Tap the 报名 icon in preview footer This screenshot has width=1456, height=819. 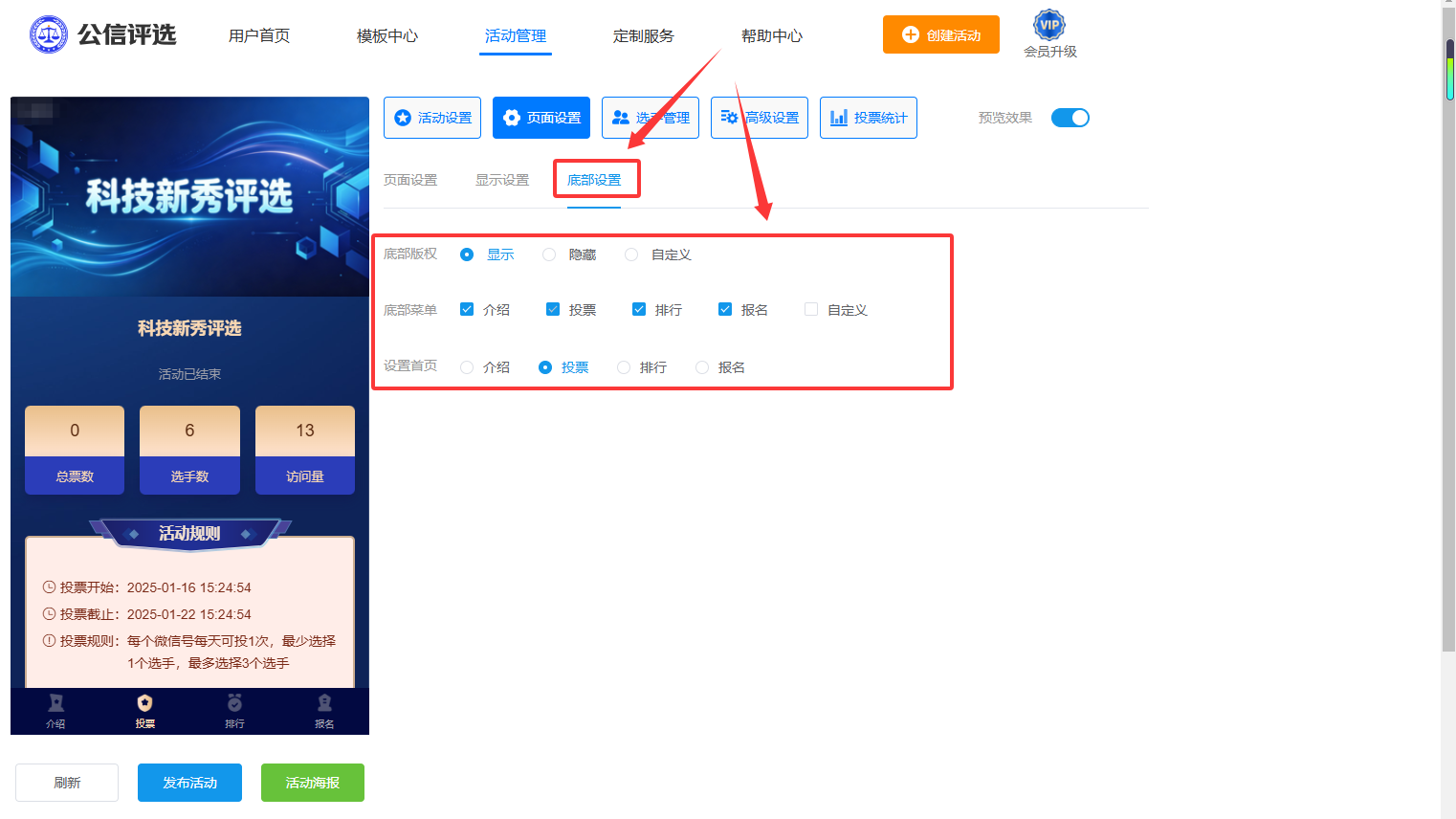click(x=324, y=703)
